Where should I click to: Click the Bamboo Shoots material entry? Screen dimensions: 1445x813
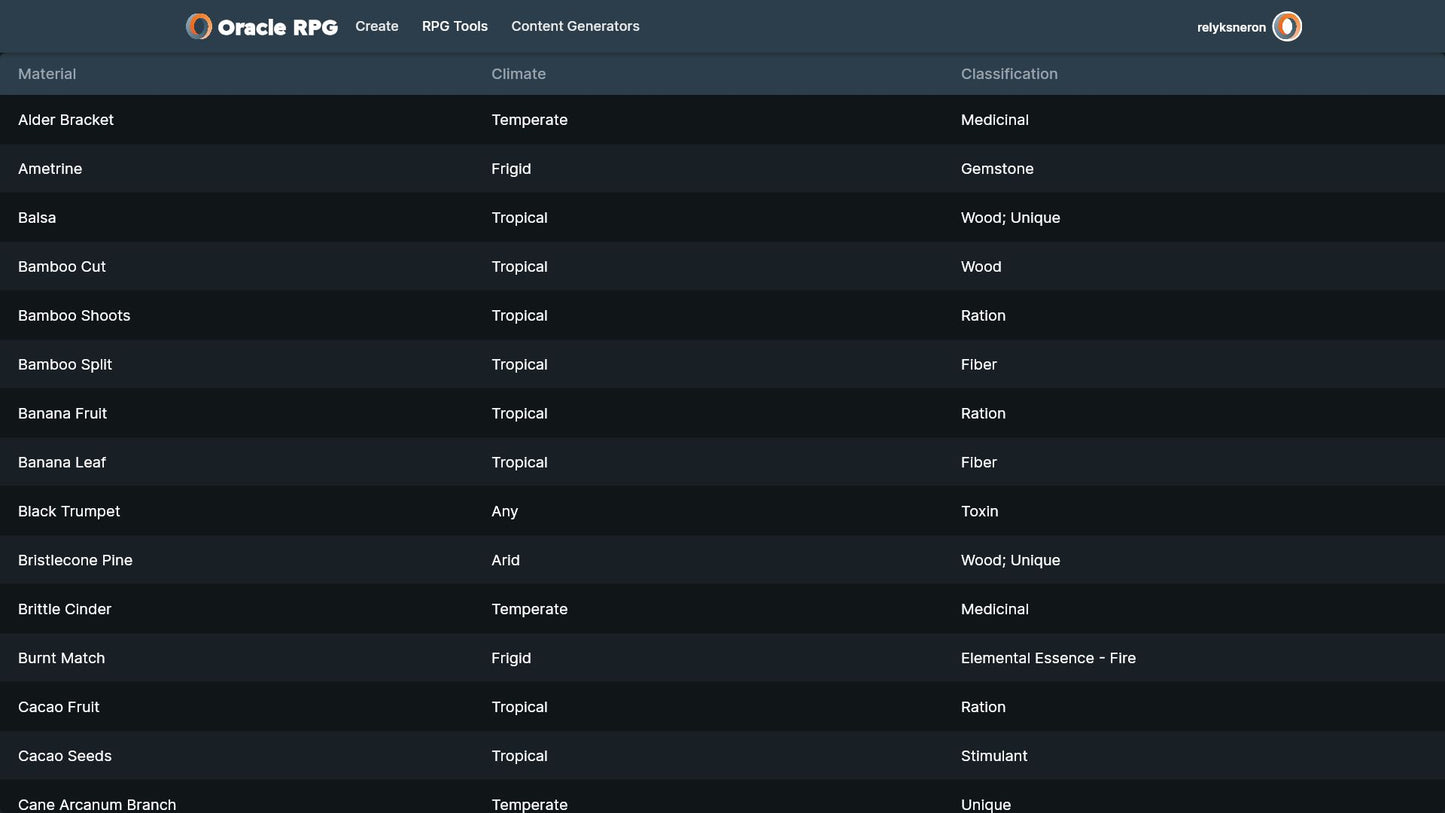coord(74,316)
